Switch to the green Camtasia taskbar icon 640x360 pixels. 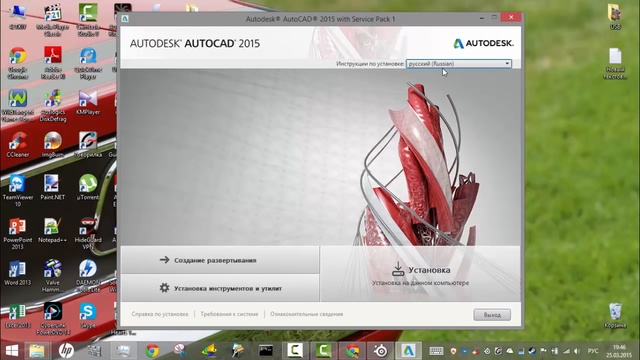point(323,351)
